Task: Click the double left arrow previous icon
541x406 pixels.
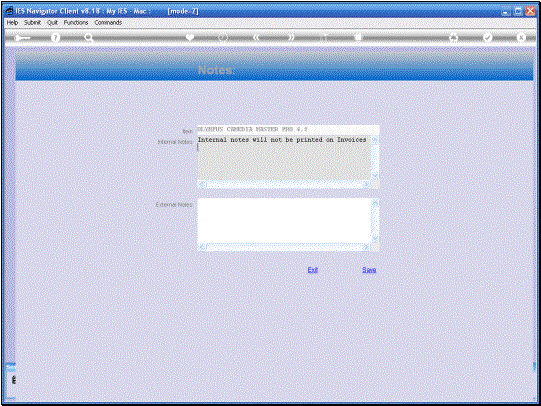Action: pos(256,37)
